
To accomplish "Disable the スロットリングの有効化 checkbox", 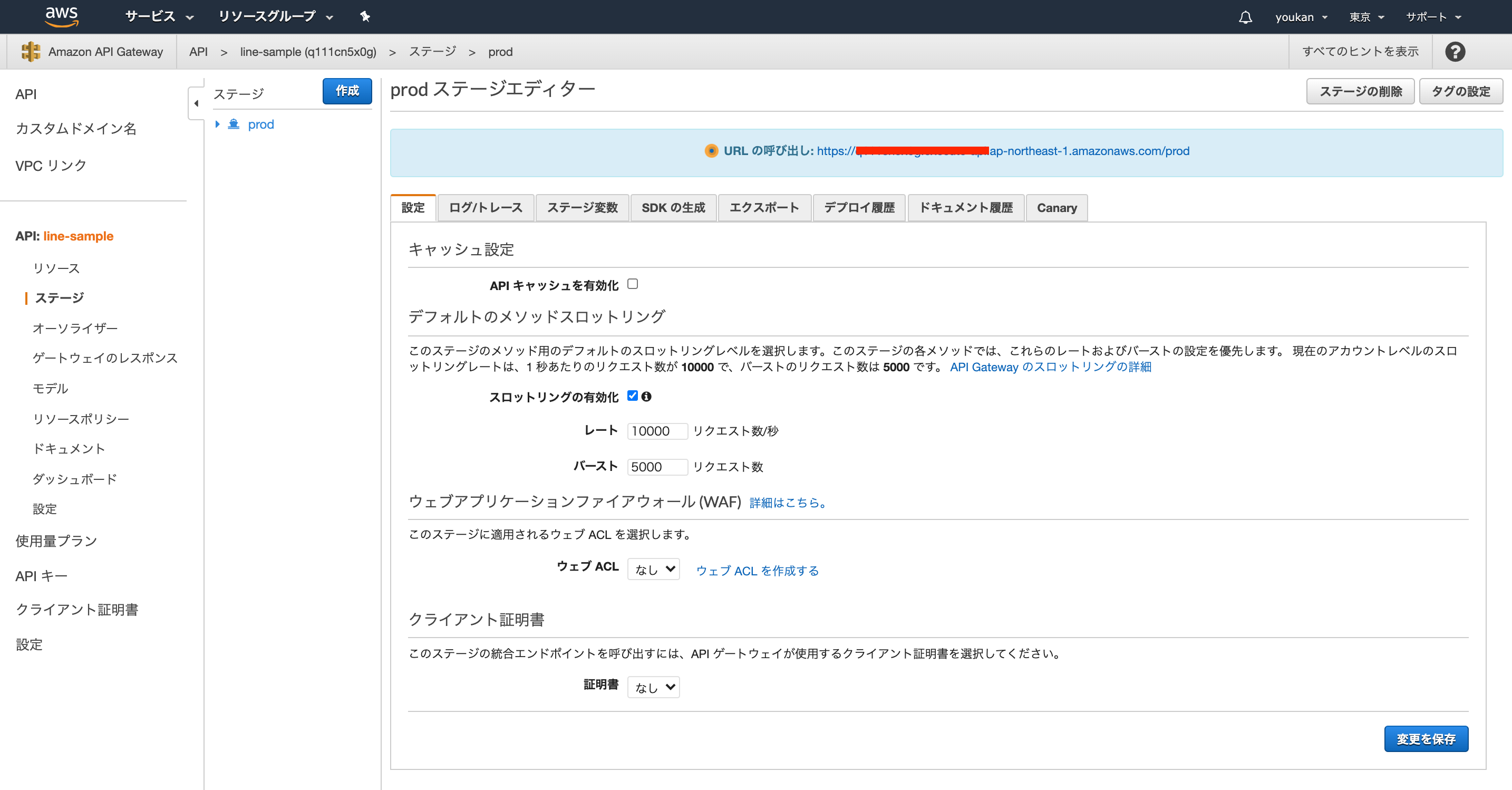I will click(x=632, y=396).
